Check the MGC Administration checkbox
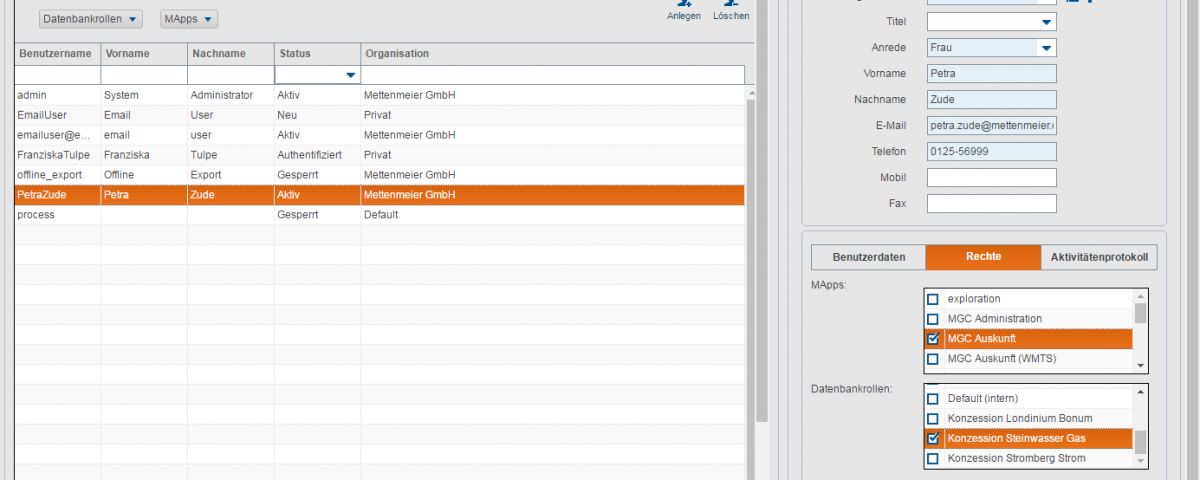1200x480 pixels. point(933,319)
